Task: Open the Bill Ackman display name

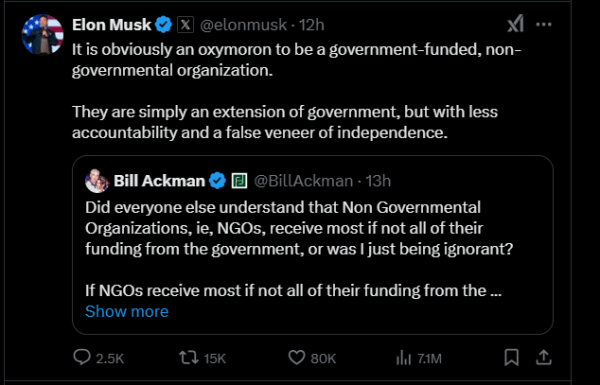Action: click(x=160, y=181)
